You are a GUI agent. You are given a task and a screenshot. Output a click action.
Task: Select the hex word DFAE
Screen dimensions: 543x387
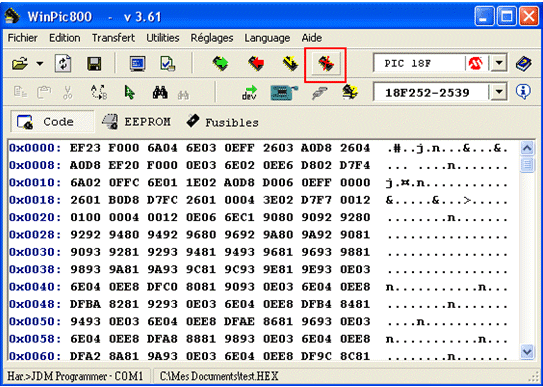pyautogui.click(x=239, y=322)
